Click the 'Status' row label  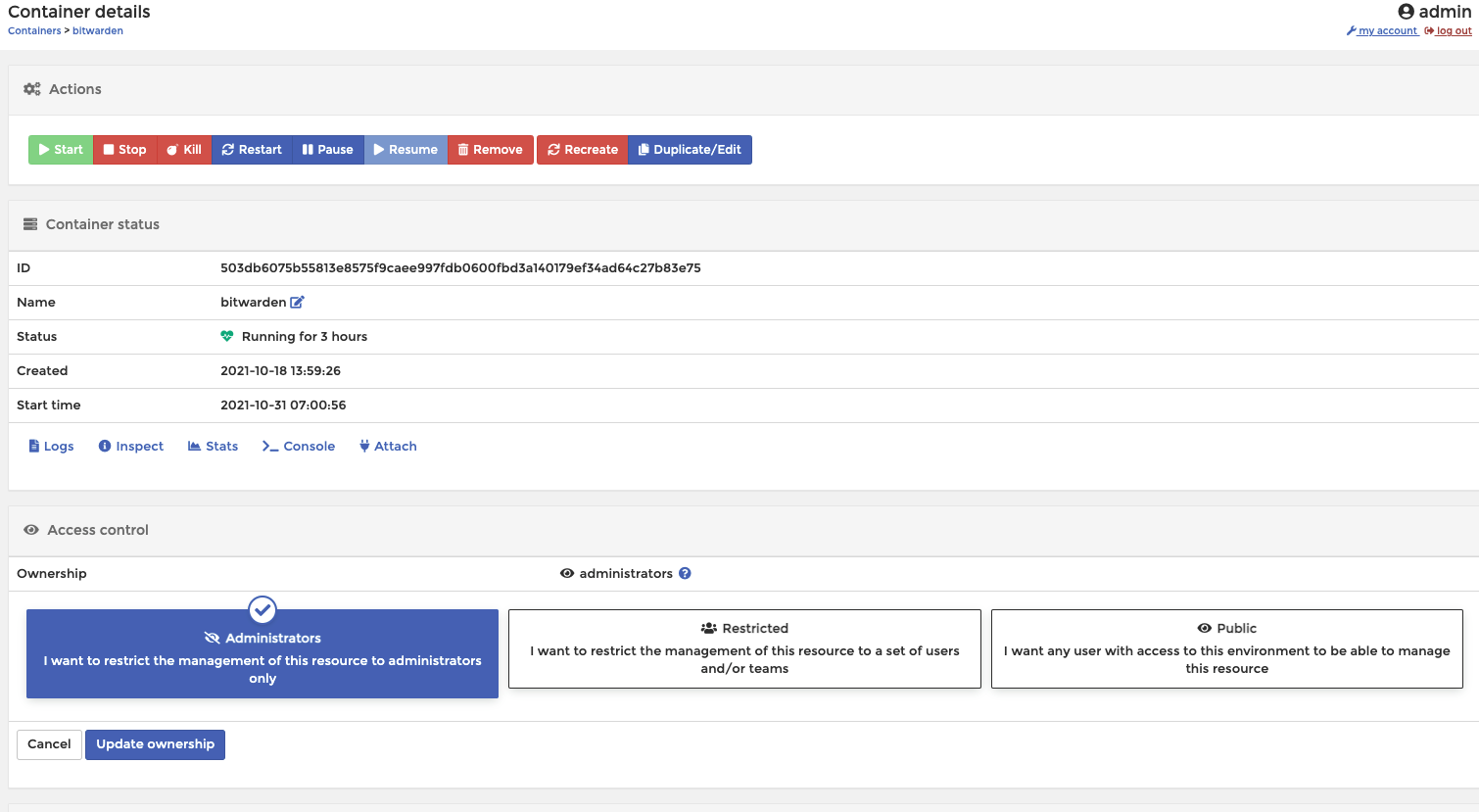click(37, 337)
